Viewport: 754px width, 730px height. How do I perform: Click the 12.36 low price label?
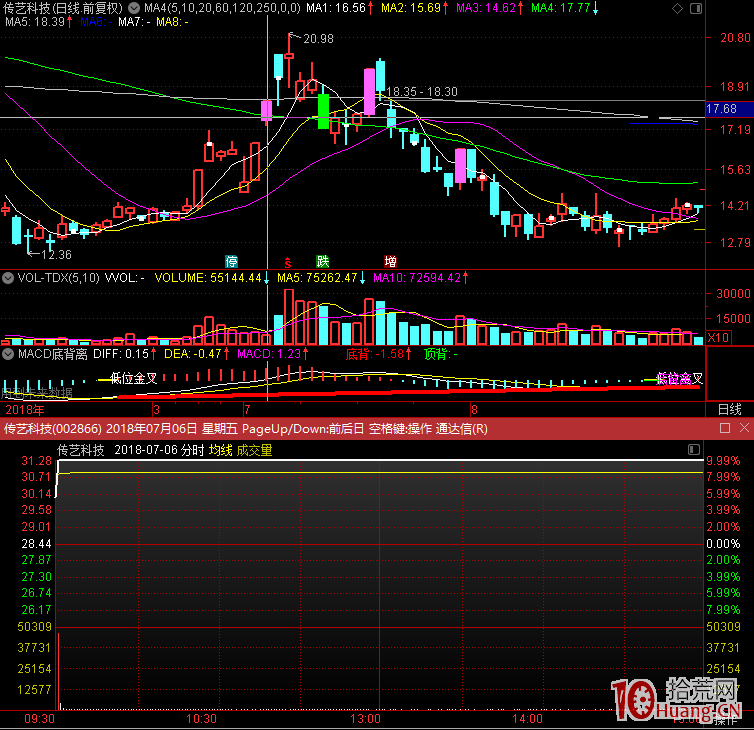[x=56, y=255]
